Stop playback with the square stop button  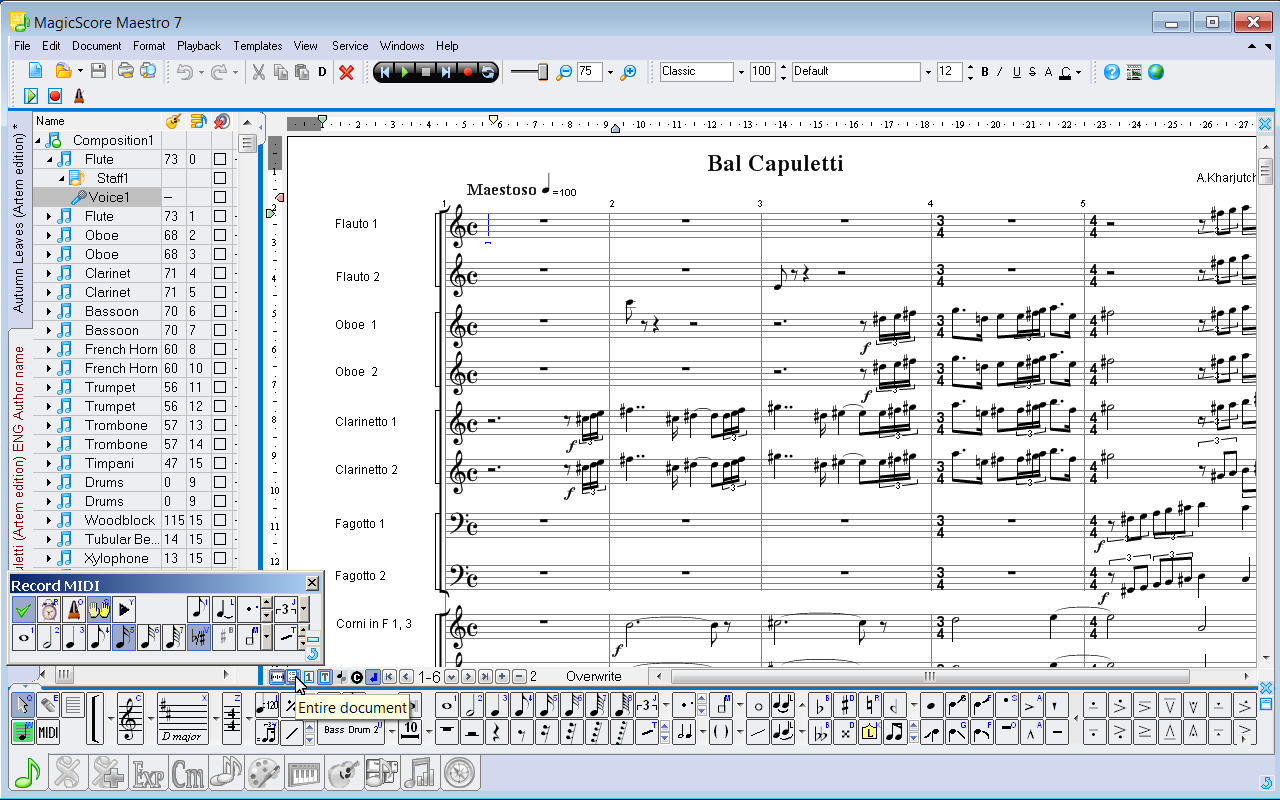pos(425,72)
